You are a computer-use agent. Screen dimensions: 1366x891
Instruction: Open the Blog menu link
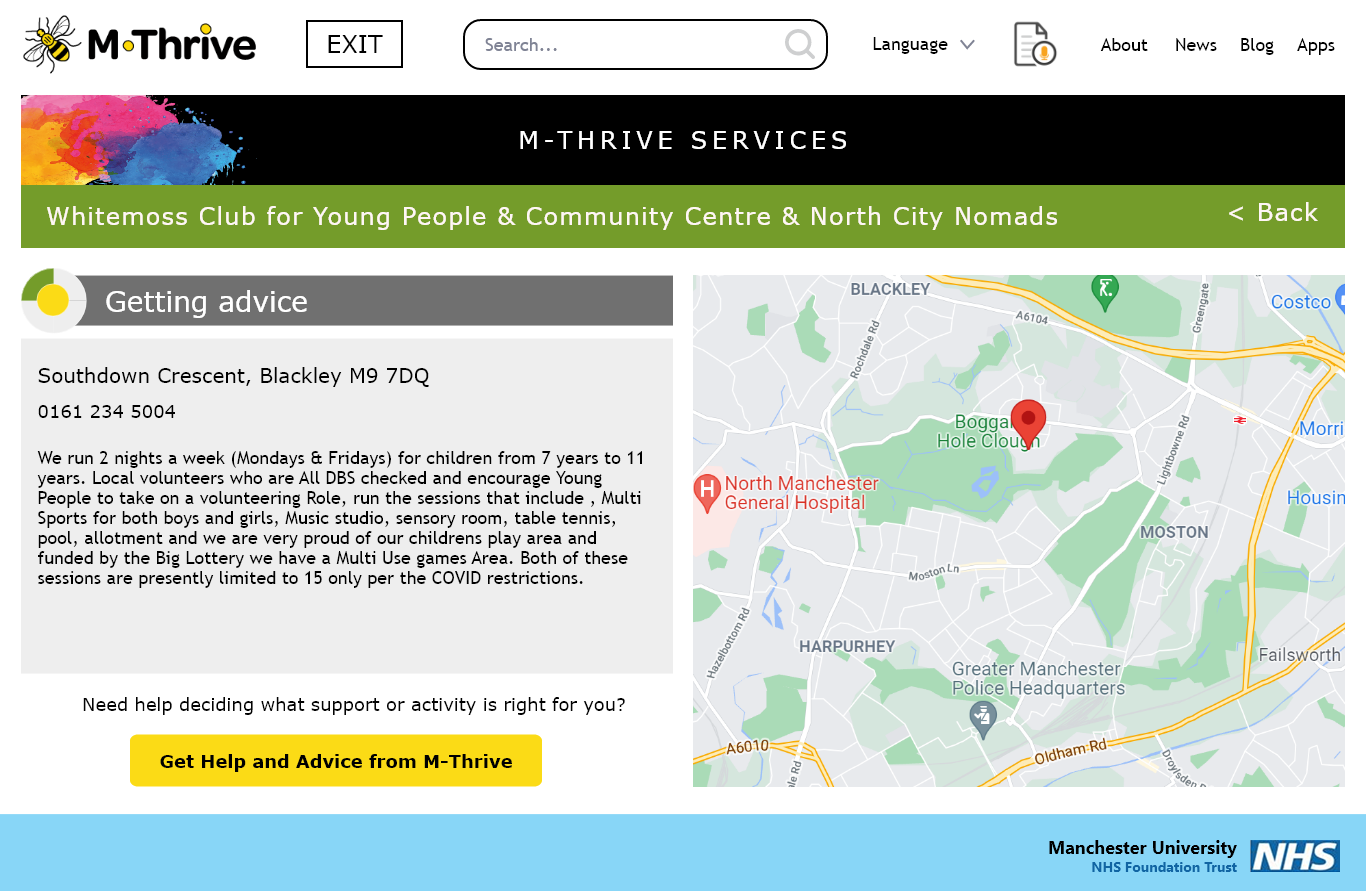[1256, 45]
